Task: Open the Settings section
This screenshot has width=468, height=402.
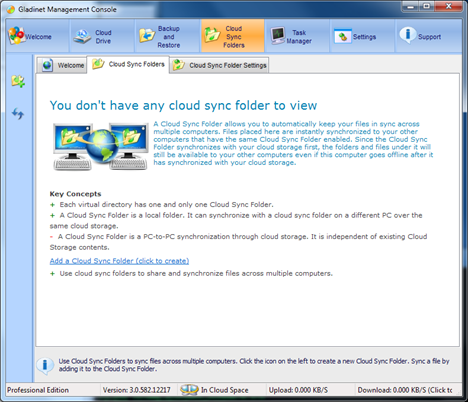Action: (x=362, y=36)
